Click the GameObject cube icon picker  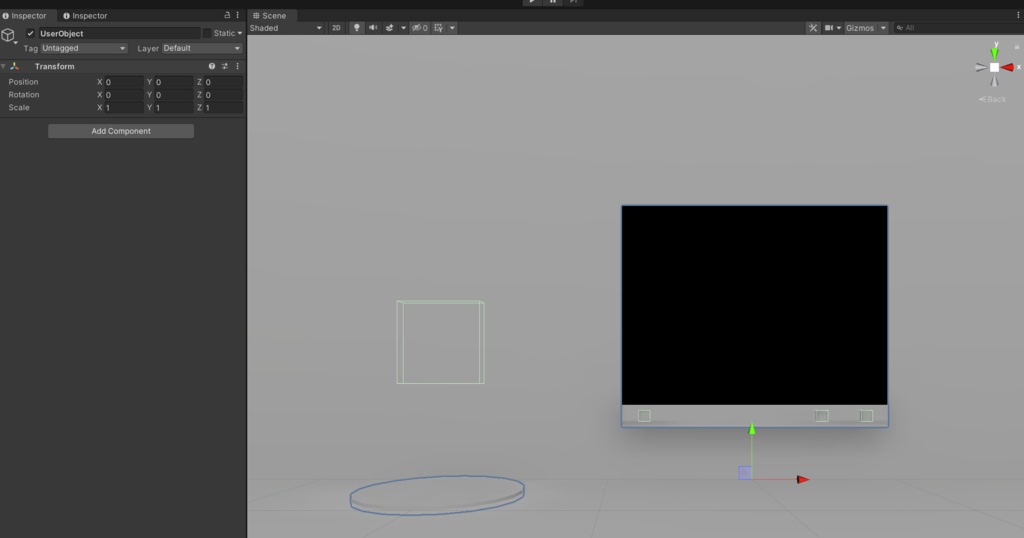(8, 35)
